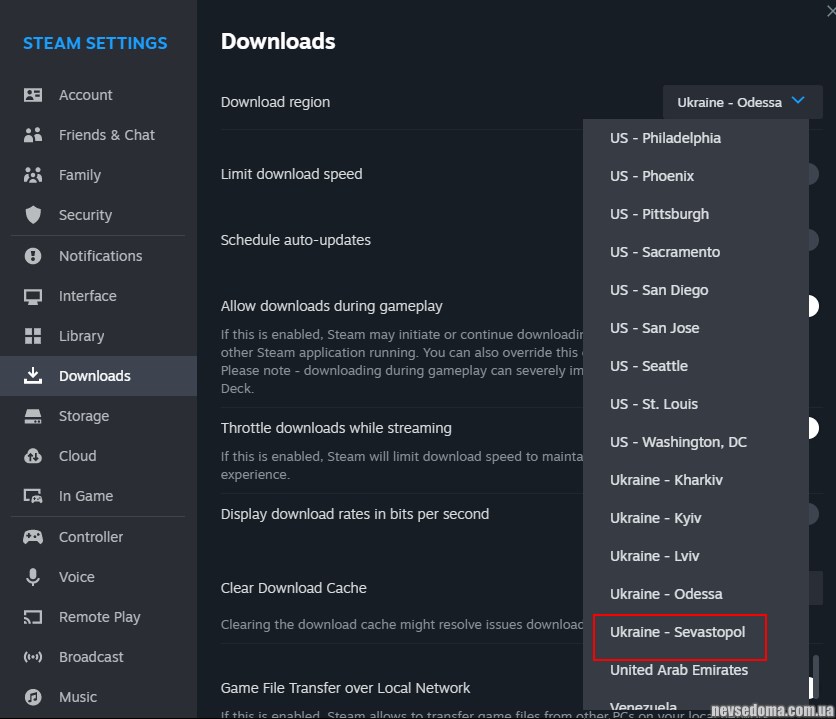
Task: Open the Cloud settings page
Action: [77, 456]
